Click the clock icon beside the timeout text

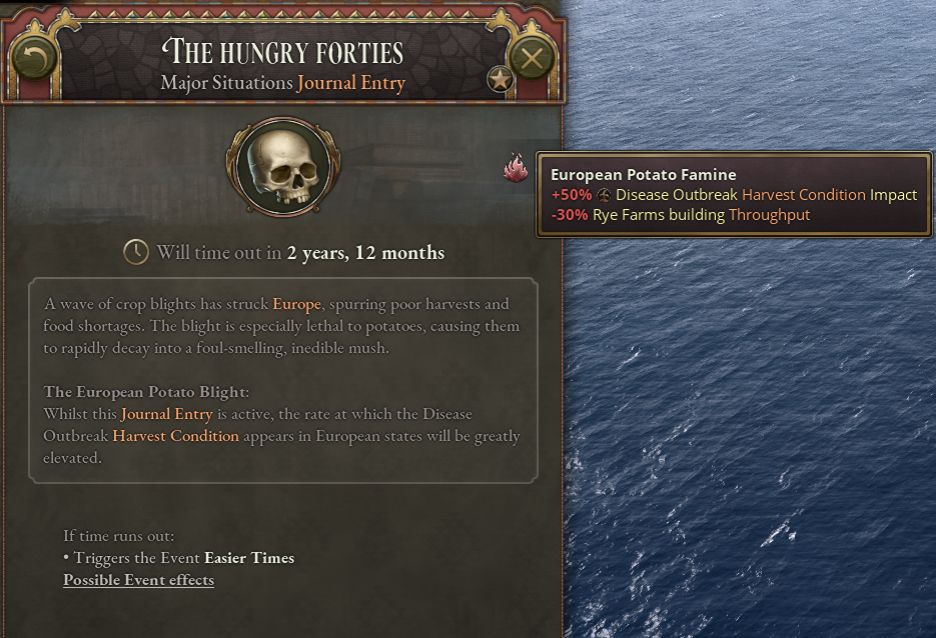coord(136,252)
